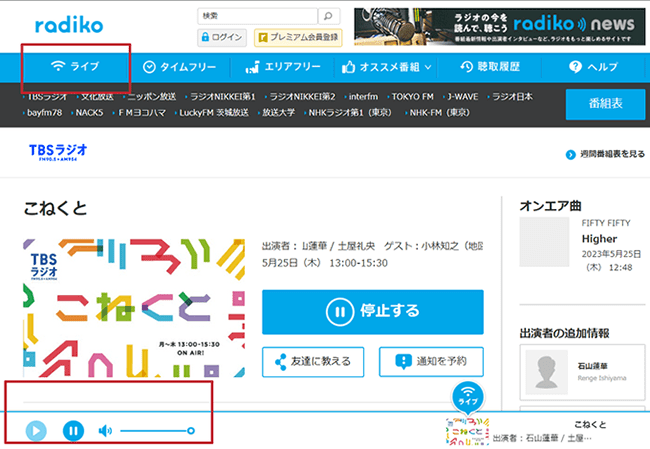Open the 番組表 program guide button
This screenshot has height=449, width=650.
(x=605, y=104)
